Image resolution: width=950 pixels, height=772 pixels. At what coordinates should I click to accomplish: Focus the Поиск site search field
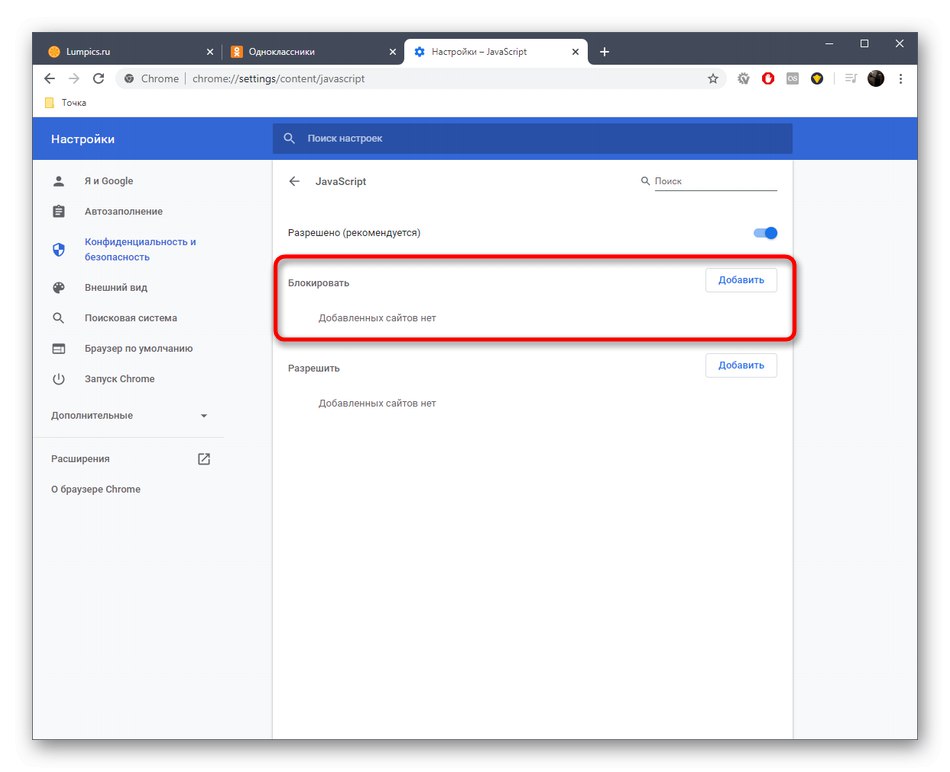pyautogui.click(x=715, y=181)
